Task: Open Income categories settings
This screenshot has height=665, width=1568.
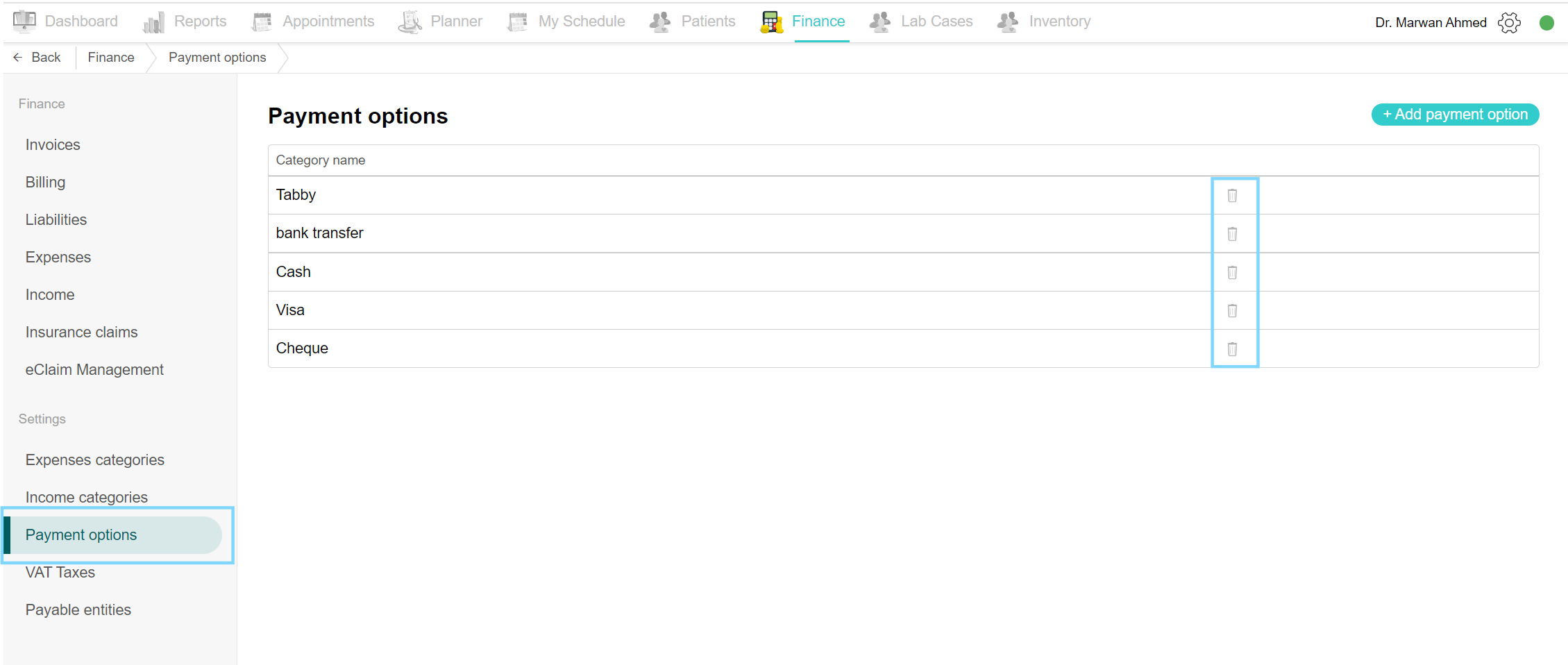Action: click(87, 498)
